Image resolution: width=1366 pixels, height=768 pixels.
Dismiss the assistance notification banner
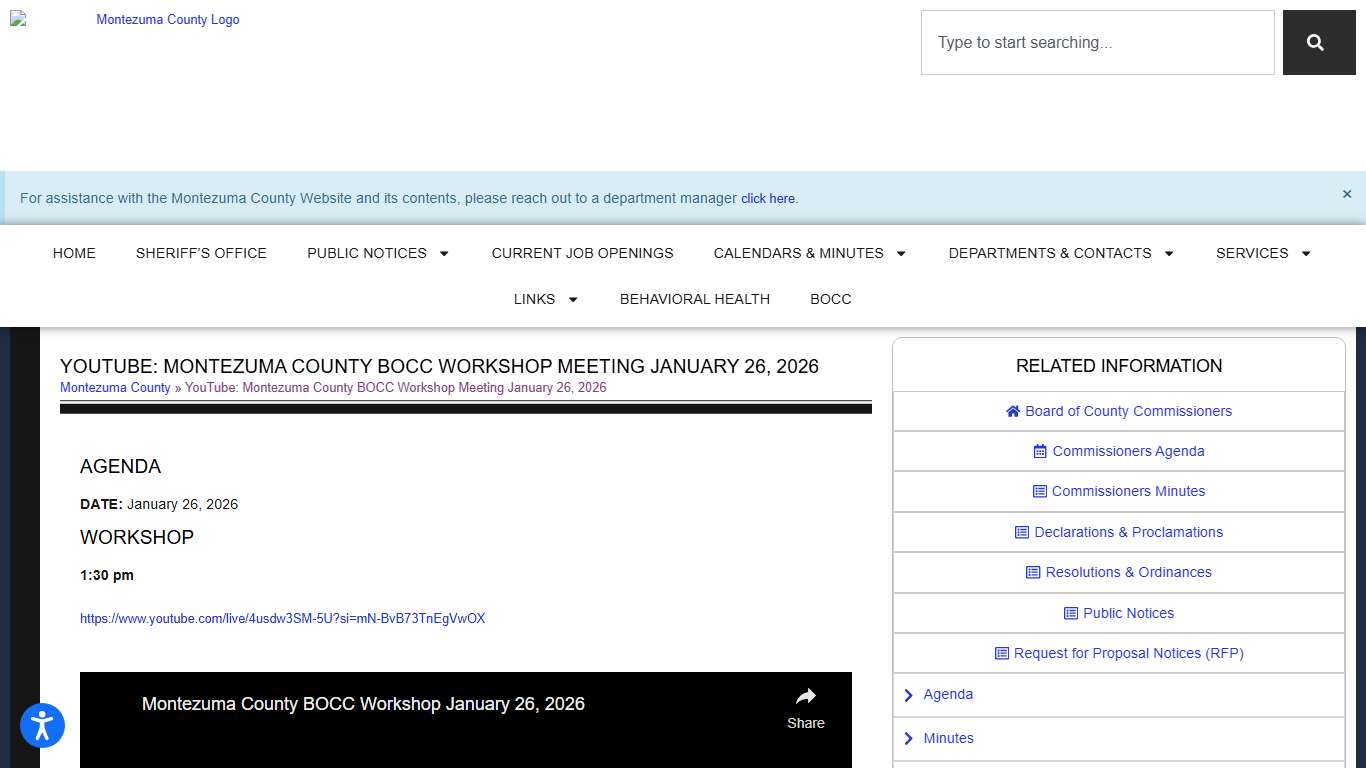pyautogui.click(x=1347, y=194)
